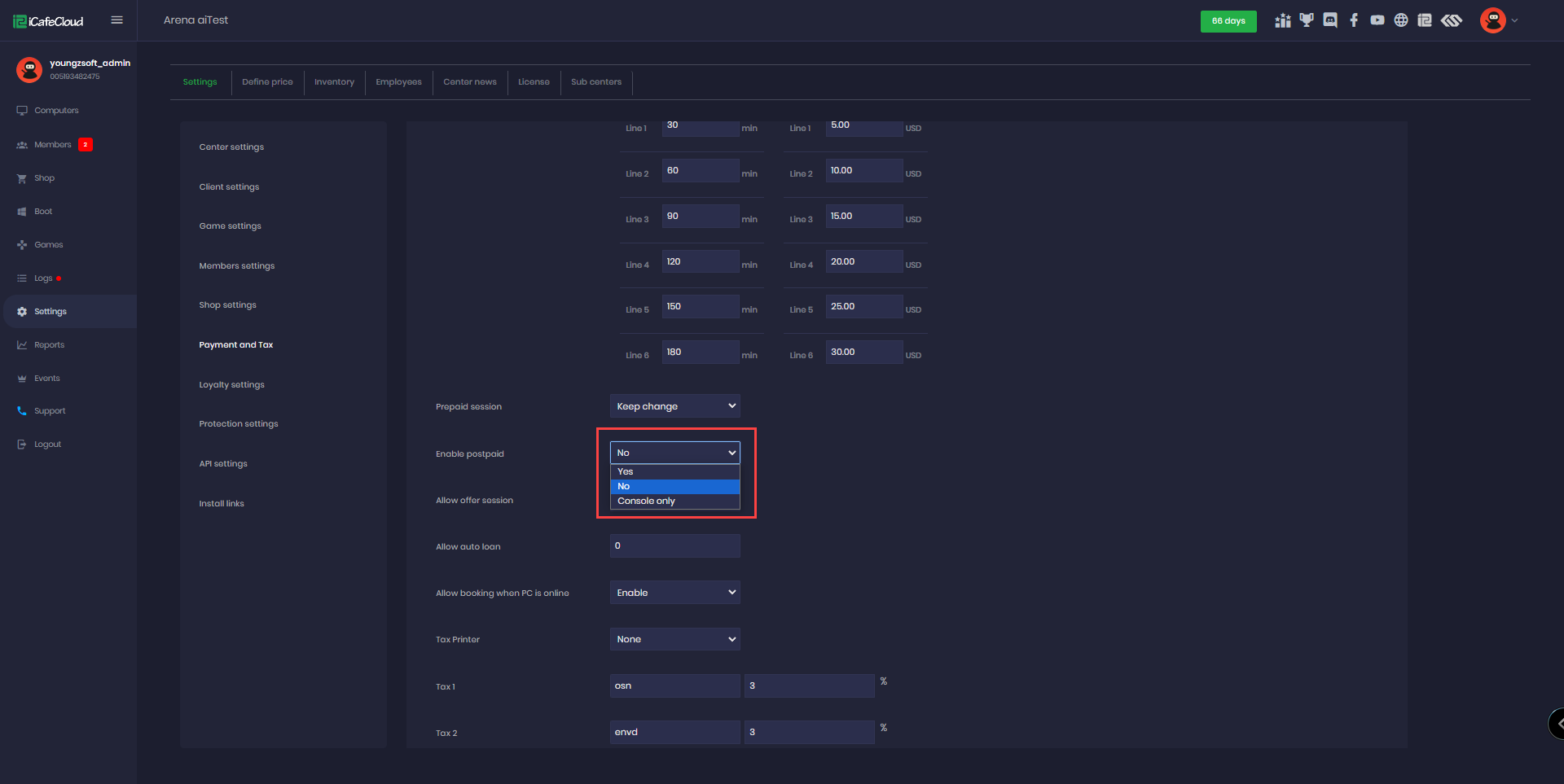Screen dimensions: 1564x784
Task: Expand the Prepaid session dropdown
Action: click(x=674, y=406)
